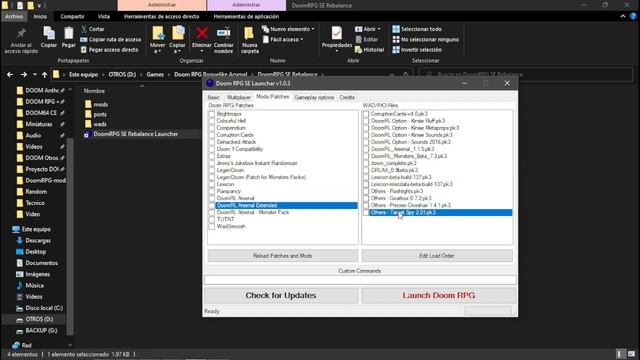Open Disco local (C:) drive
The height and width of the screenshot is (360, 640).
[x=44, y=308]
